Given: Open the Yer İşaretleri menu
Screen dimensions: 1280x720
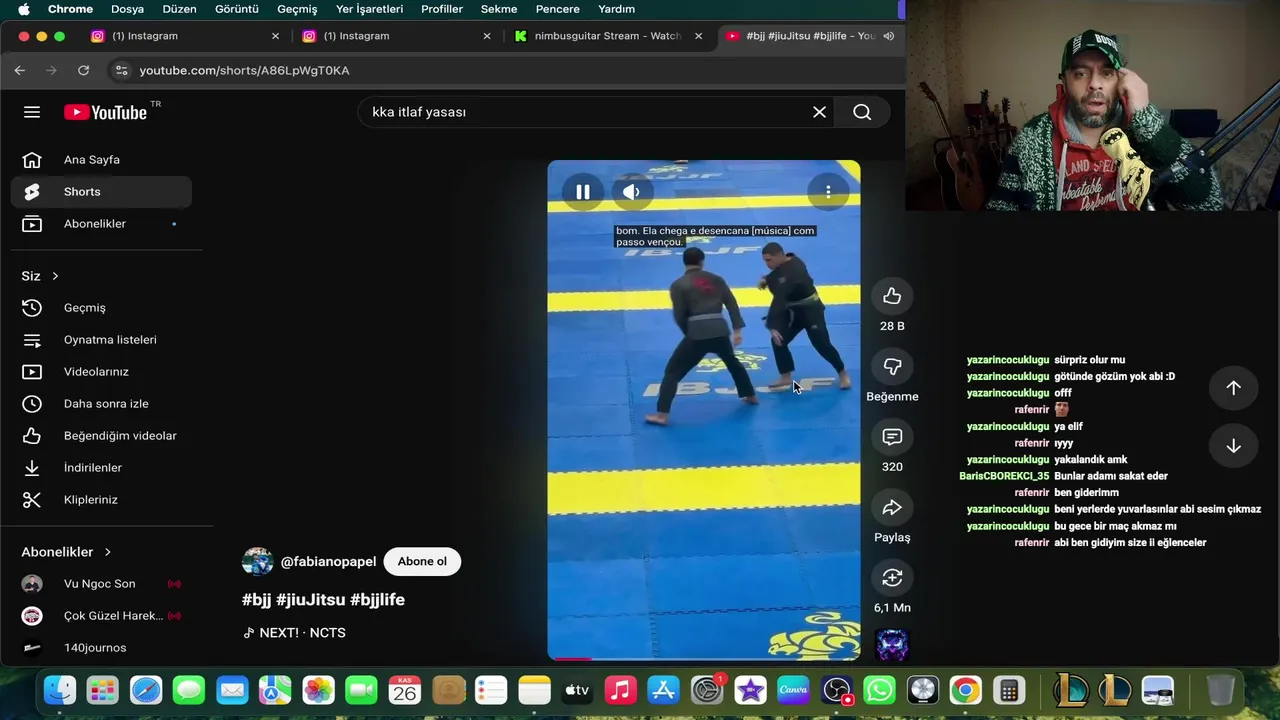Looking at the screenshot, I should pos(369,9).
